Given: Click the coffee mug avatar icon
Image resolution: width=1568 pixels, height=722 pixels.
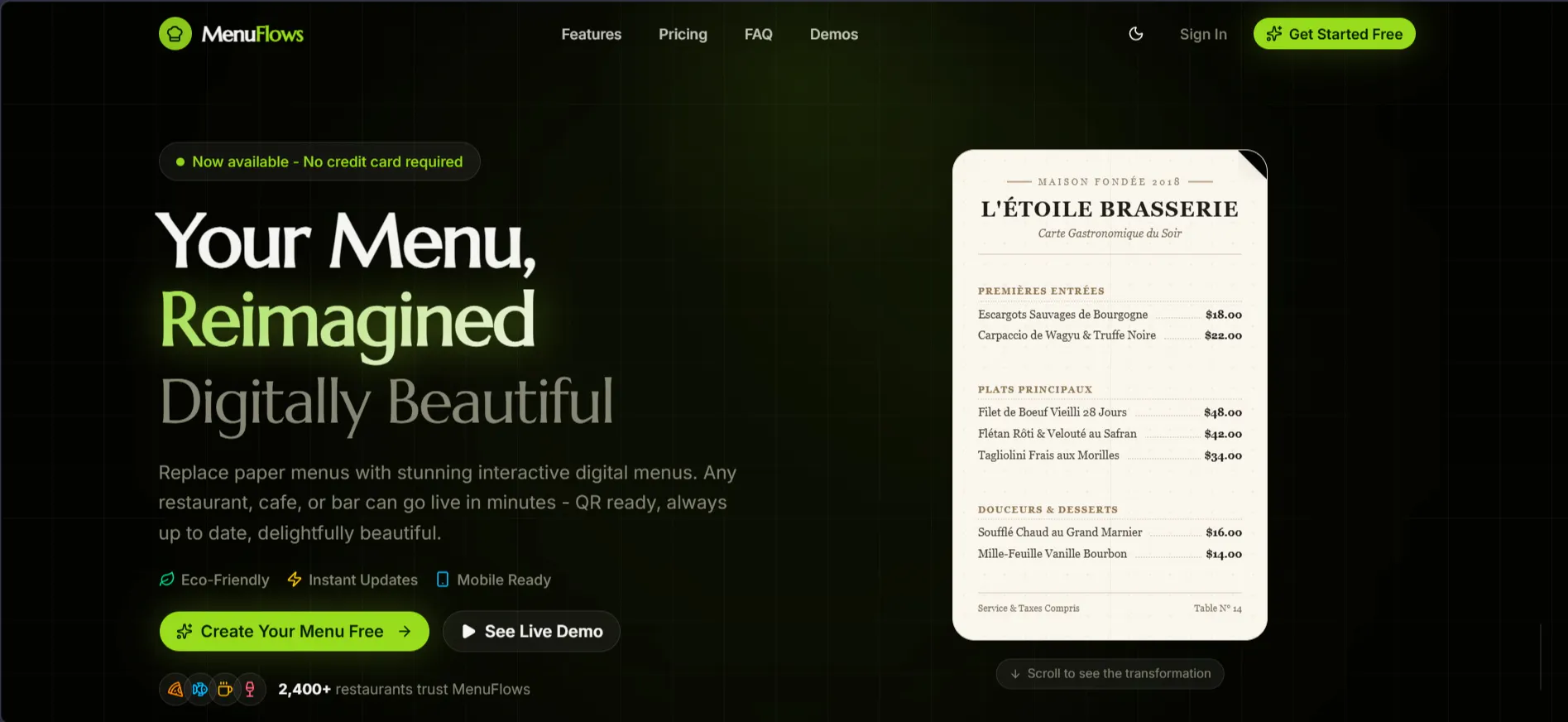Looking at the screenshot, I should (x=225, y=689).
